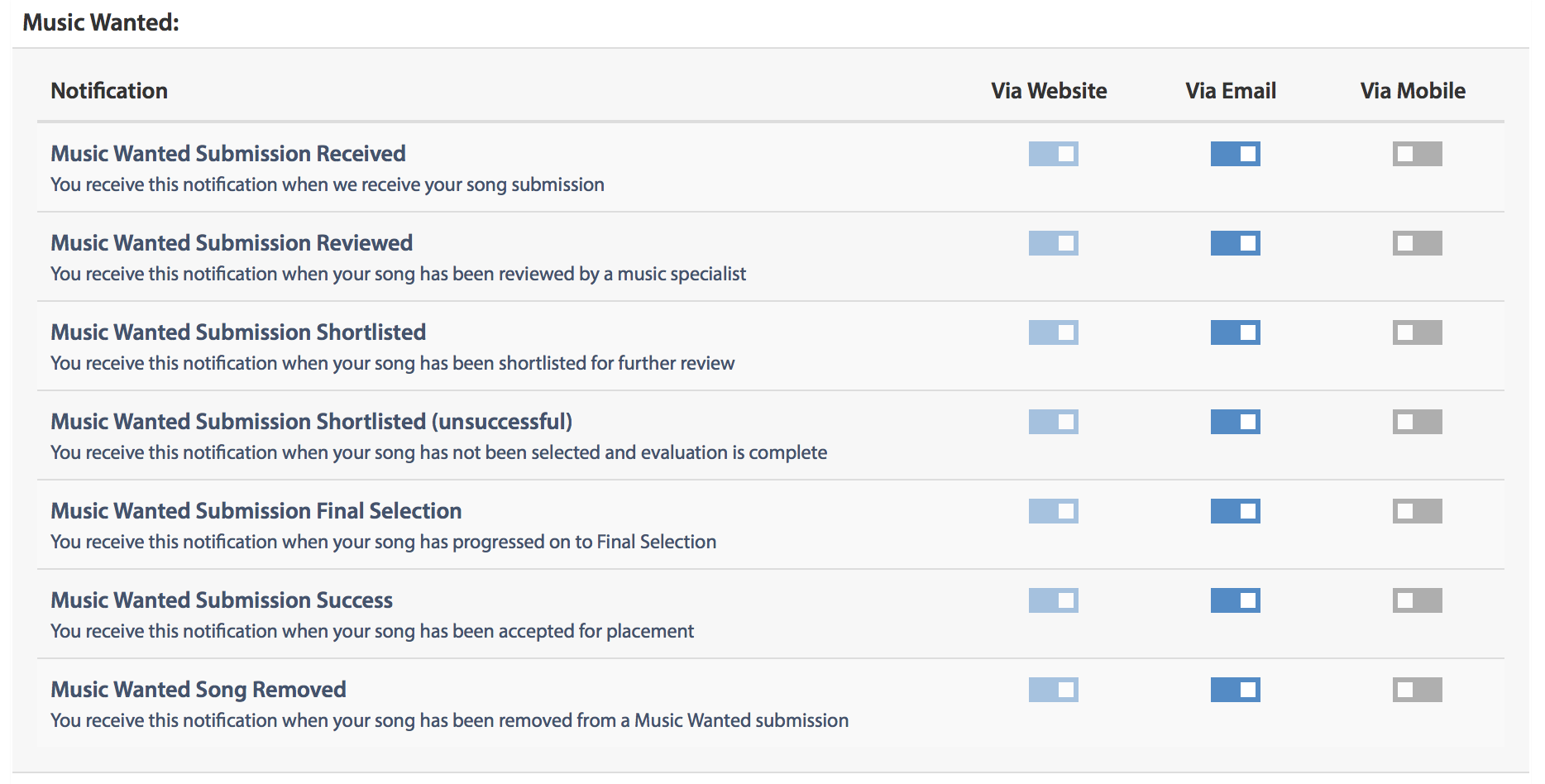Toggle website switch for Final Selection
1545x784 pixels.
coord(1053,511)
